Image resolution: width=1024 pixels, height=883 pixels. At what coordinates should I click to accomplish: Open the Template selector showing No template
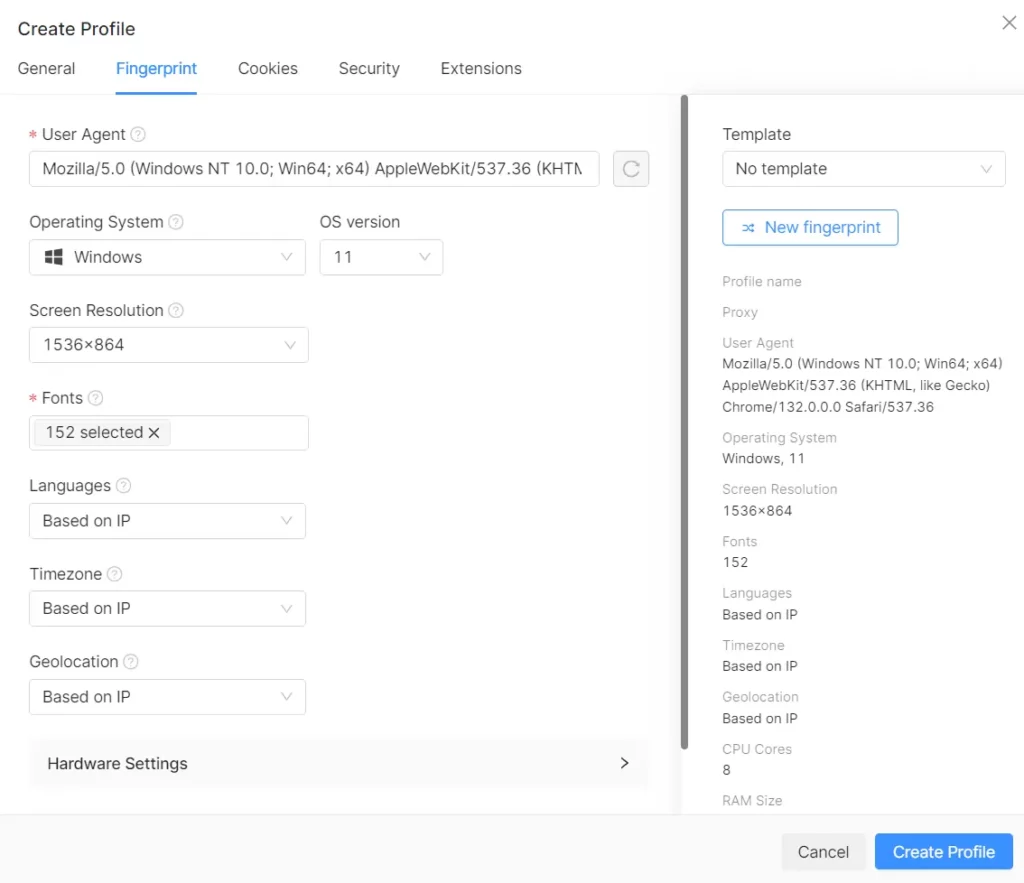pos(863,168)
